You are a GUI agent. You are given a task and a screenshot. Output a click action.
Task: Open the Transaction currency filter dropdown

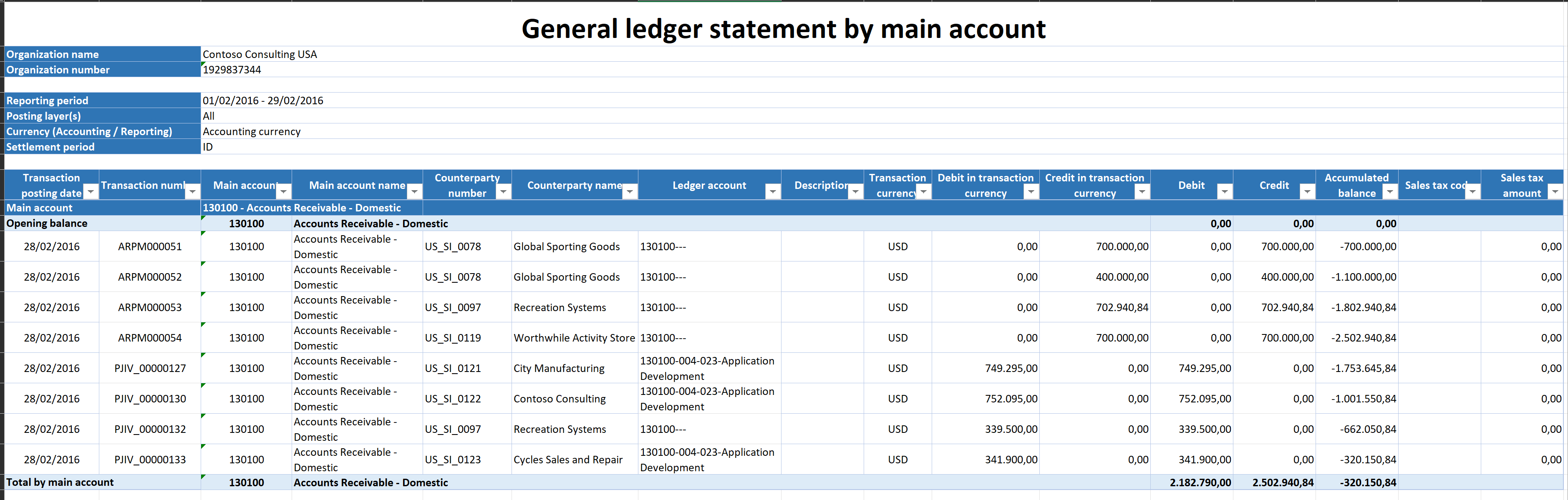click(924, 192)
